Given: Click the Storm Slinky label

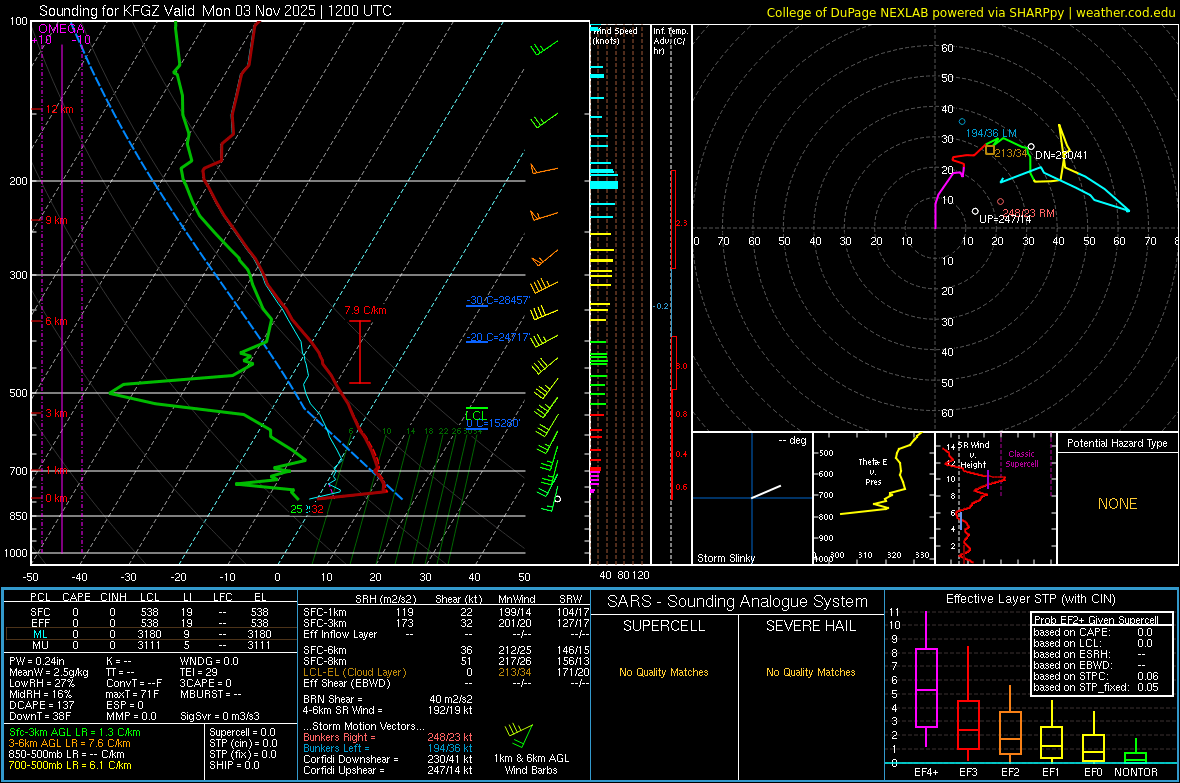Looking at the screenshot, I should (726, 558).
